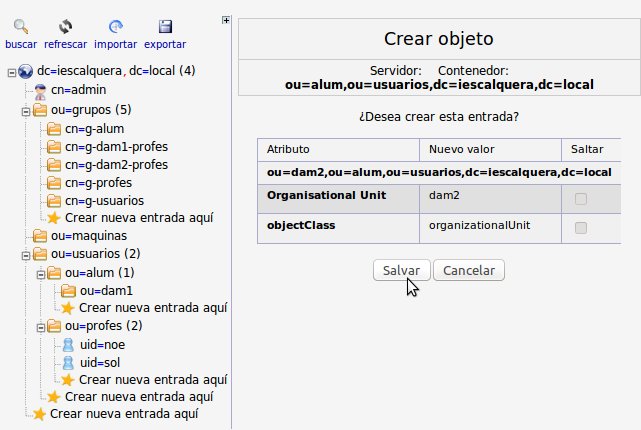This screenshot has width=641, height=430.
Task: Select the cn=admin entry
Action: click(x=78, y=90)
